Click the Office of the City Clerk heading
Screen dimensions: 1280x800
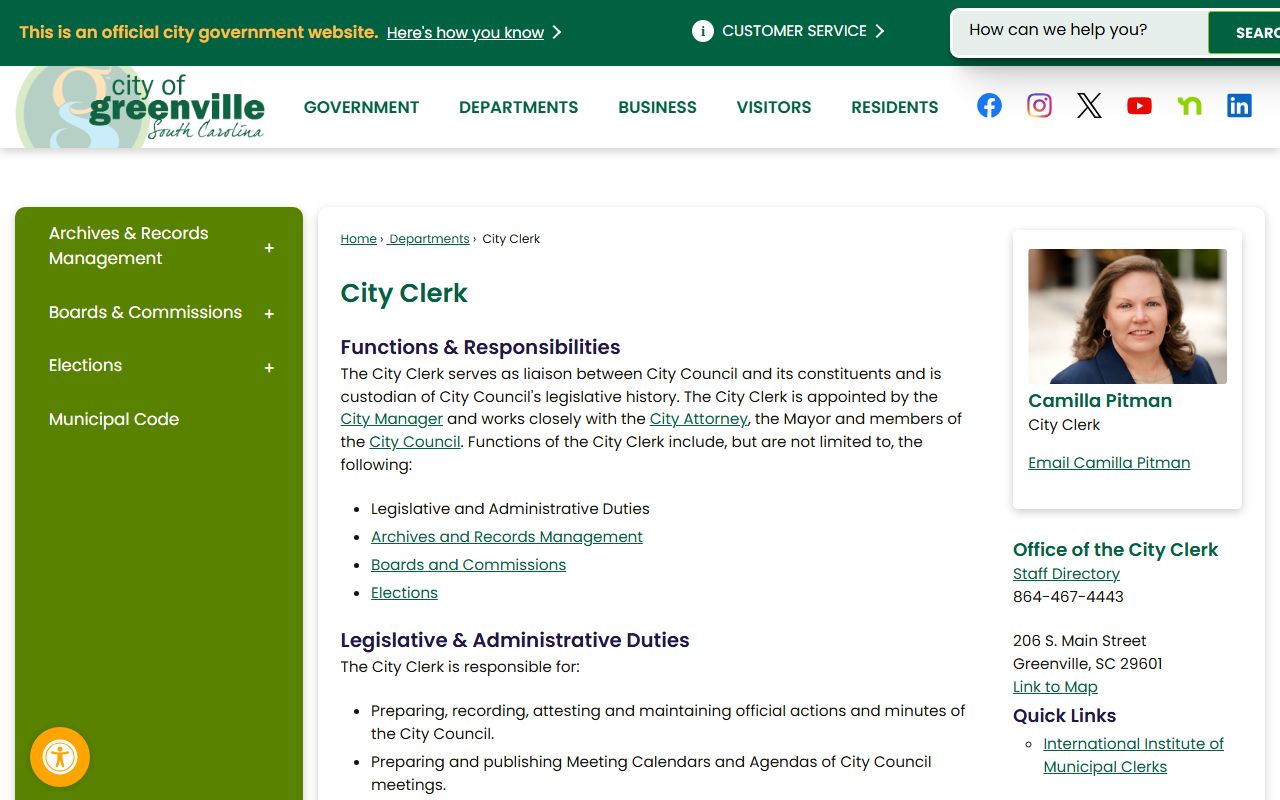pos(1115,550)
